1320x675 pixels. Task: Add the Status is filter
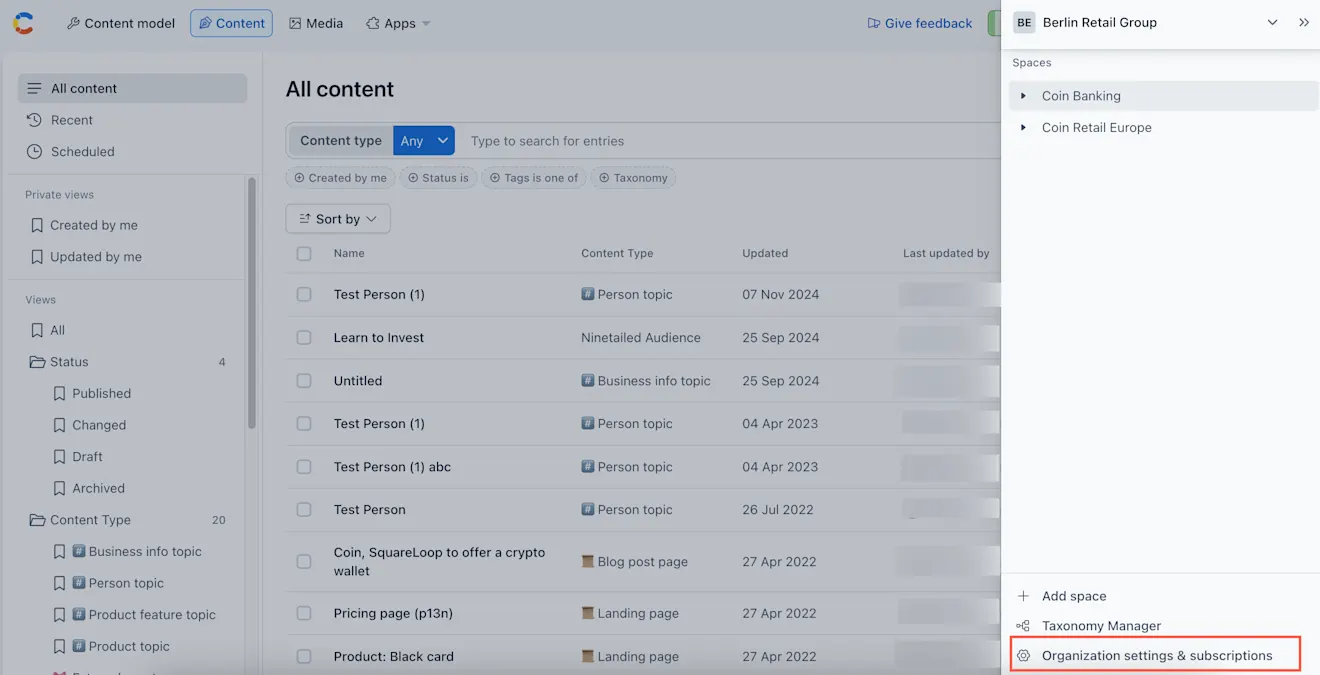pos(437,178)
